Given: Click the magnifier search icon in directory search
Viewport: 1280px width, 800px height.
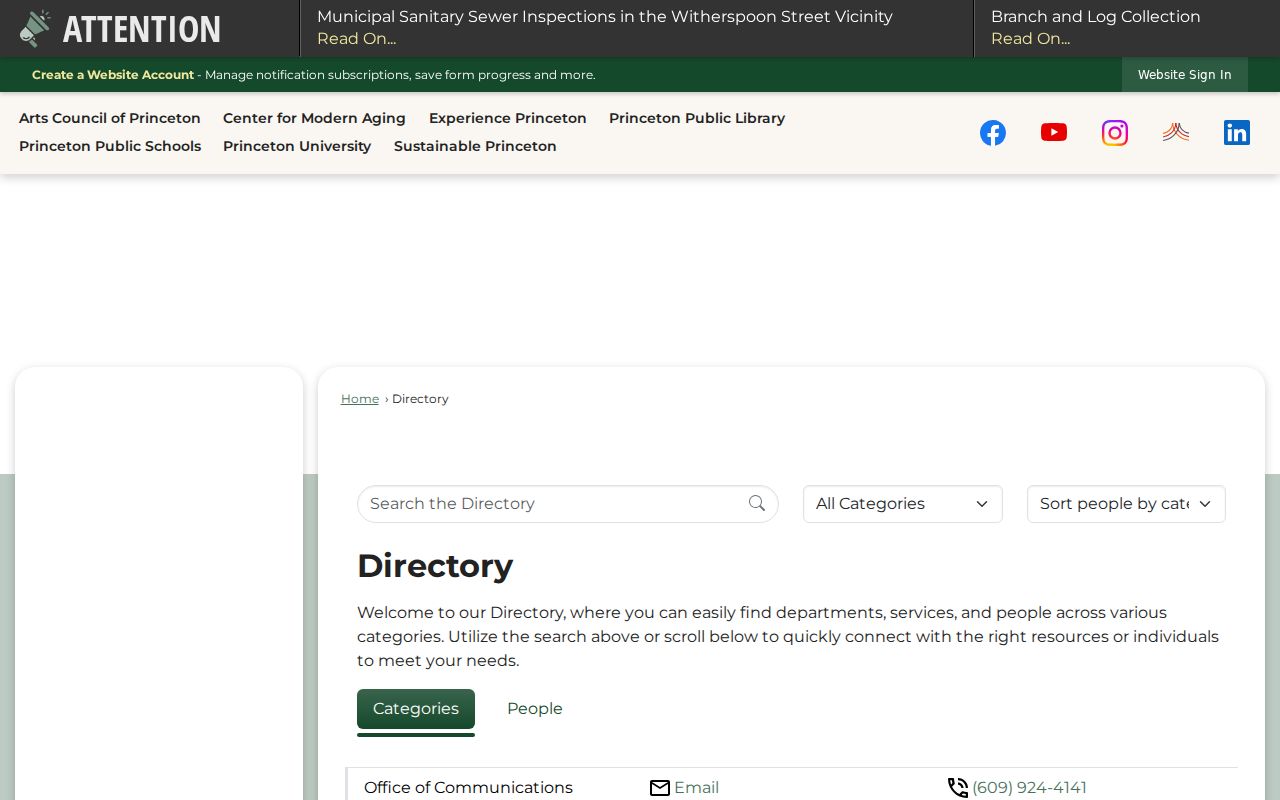Looking at the screenshot, I should tap(757, 503).
